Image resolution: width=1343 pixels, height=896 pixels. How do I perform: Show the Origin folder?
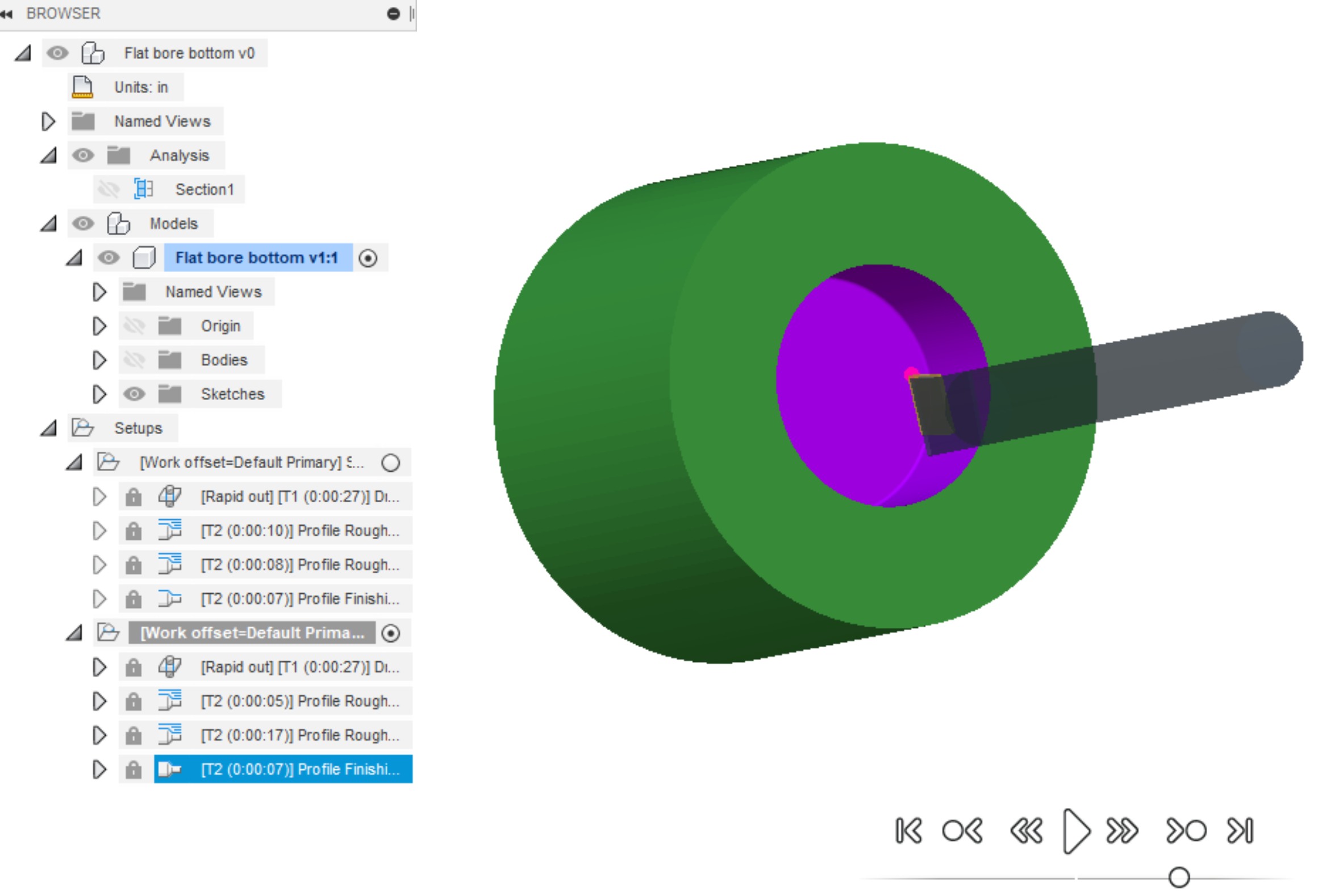[x=134, y=326]
